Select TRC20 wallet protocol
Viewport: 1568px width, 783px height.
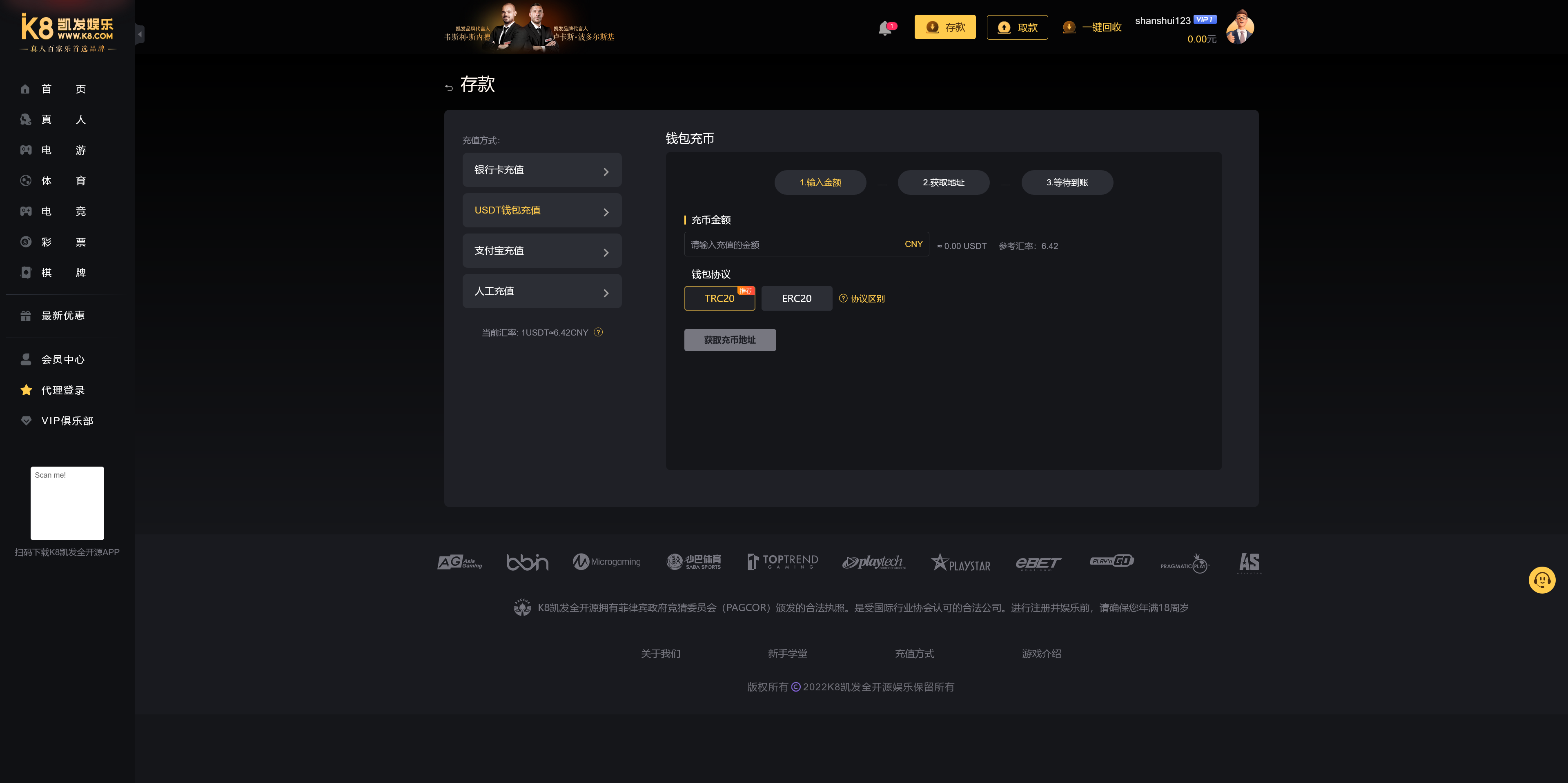(x=719, y=299)
